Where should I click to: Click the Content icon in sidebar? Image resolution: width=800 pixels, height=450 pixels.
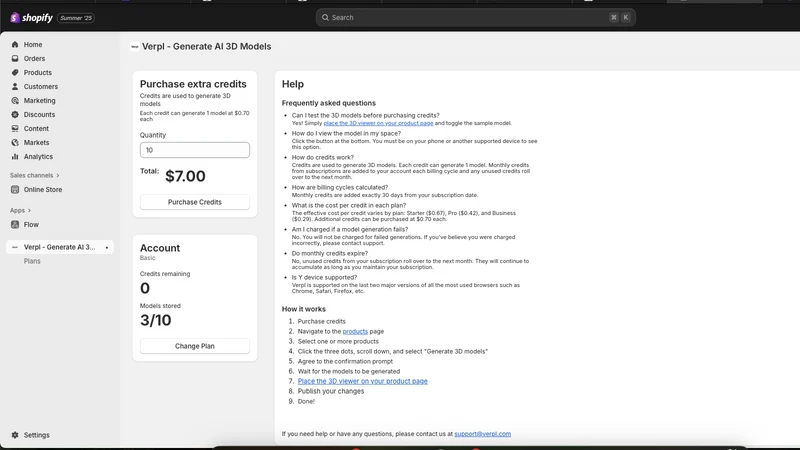point(15,129)
